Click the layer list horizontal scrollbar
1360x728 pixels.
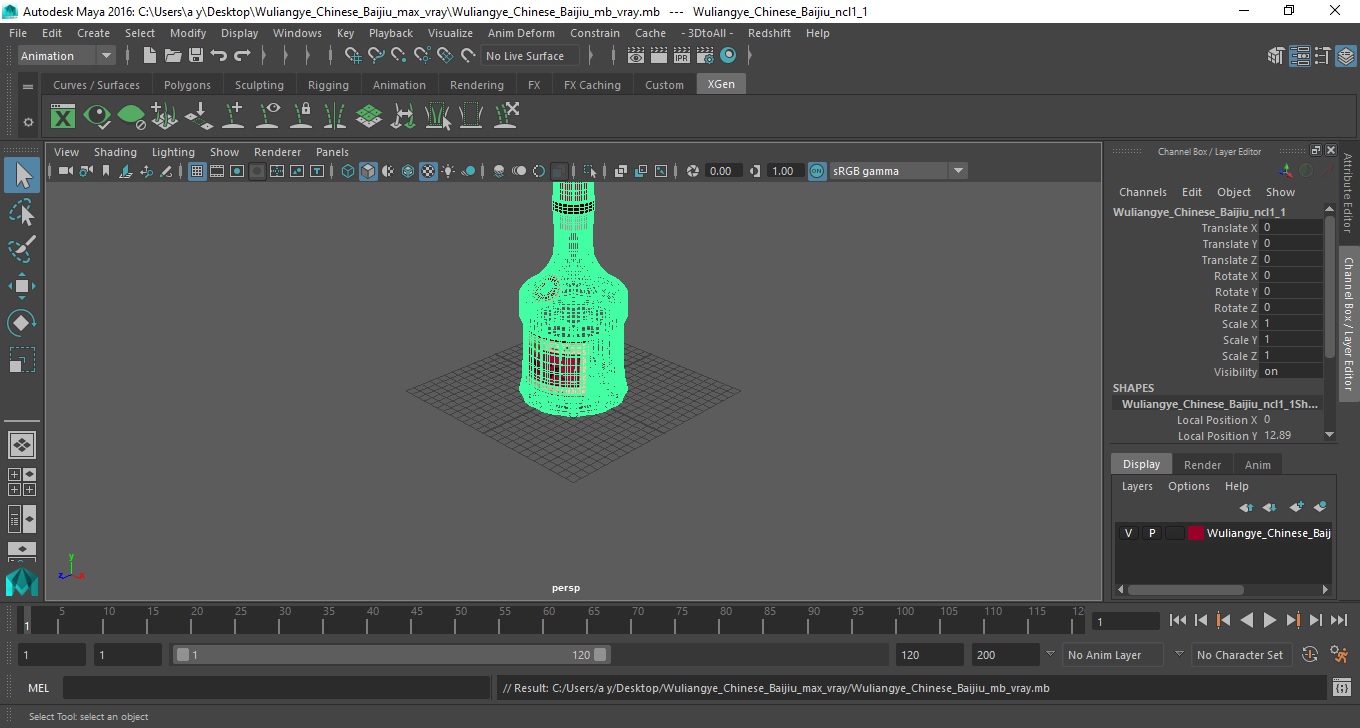(x=1186, y=590)
